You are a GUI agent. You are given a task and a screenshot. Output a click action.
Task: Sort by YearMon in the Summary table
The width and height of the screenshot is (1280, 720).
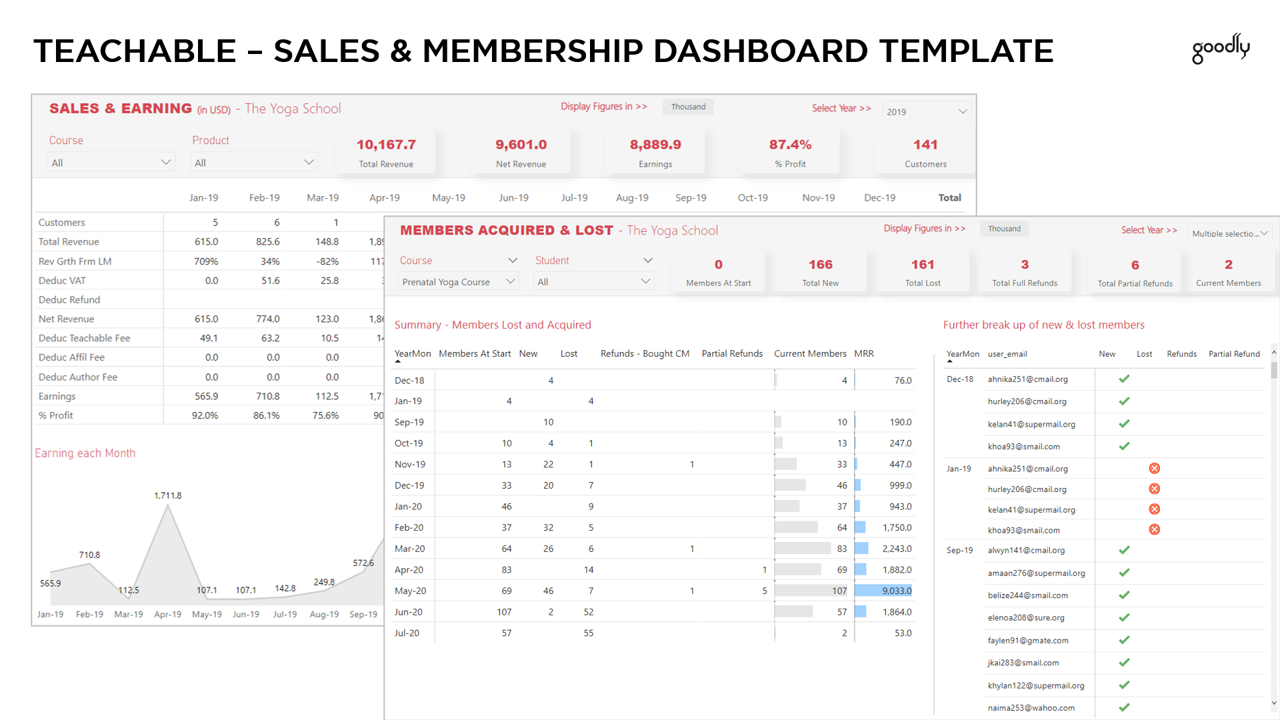click(412, 353)
